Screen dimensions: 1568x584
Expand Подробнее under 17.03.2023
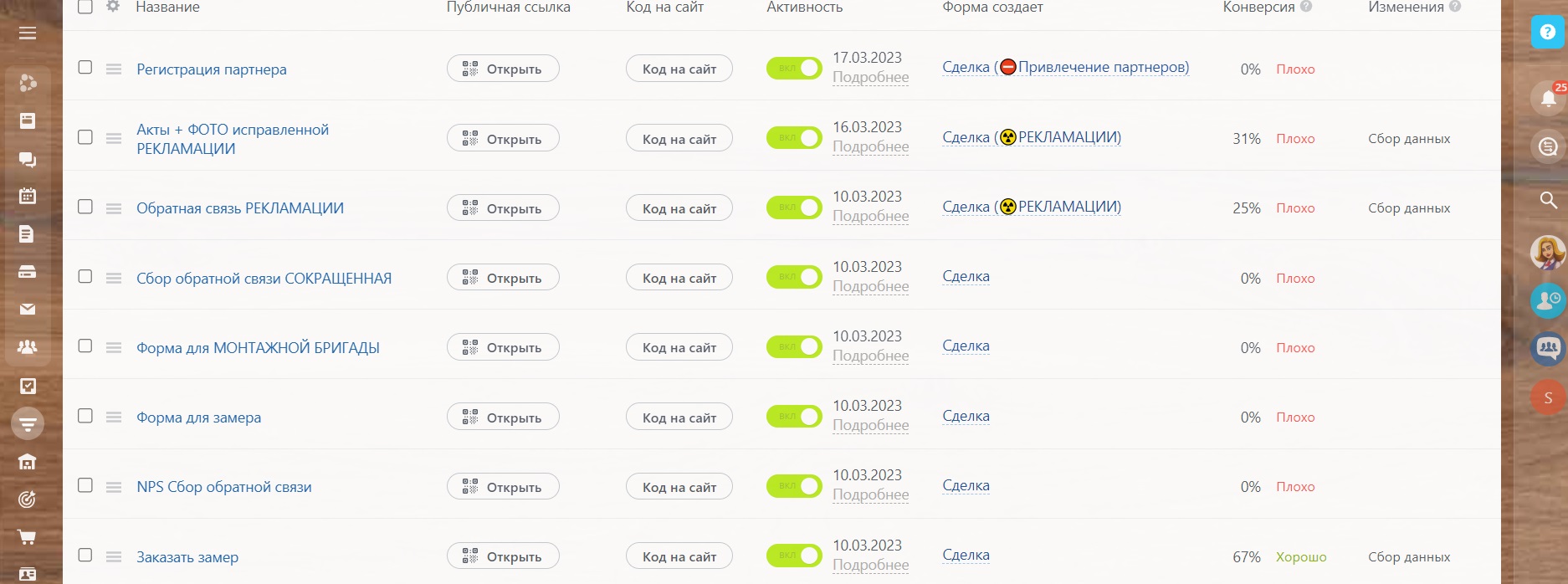click(870, 77)
